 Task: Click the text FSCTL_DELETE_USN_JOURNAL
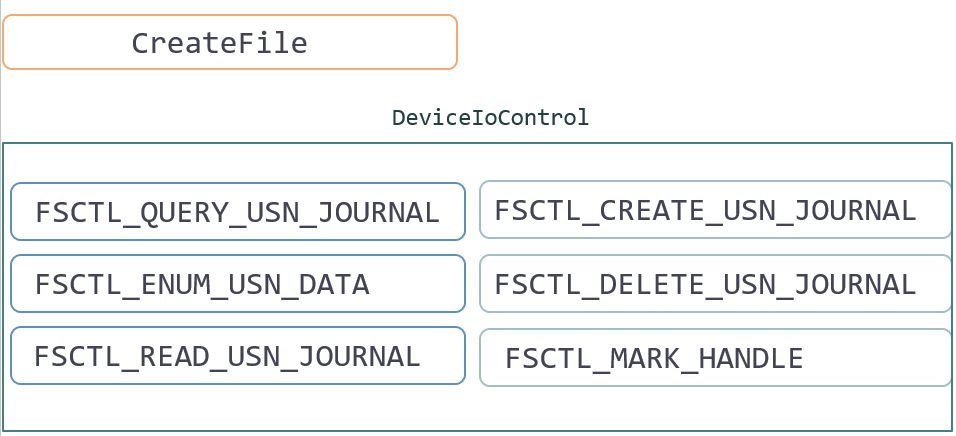pyautogui.click(x=705, y=285)
